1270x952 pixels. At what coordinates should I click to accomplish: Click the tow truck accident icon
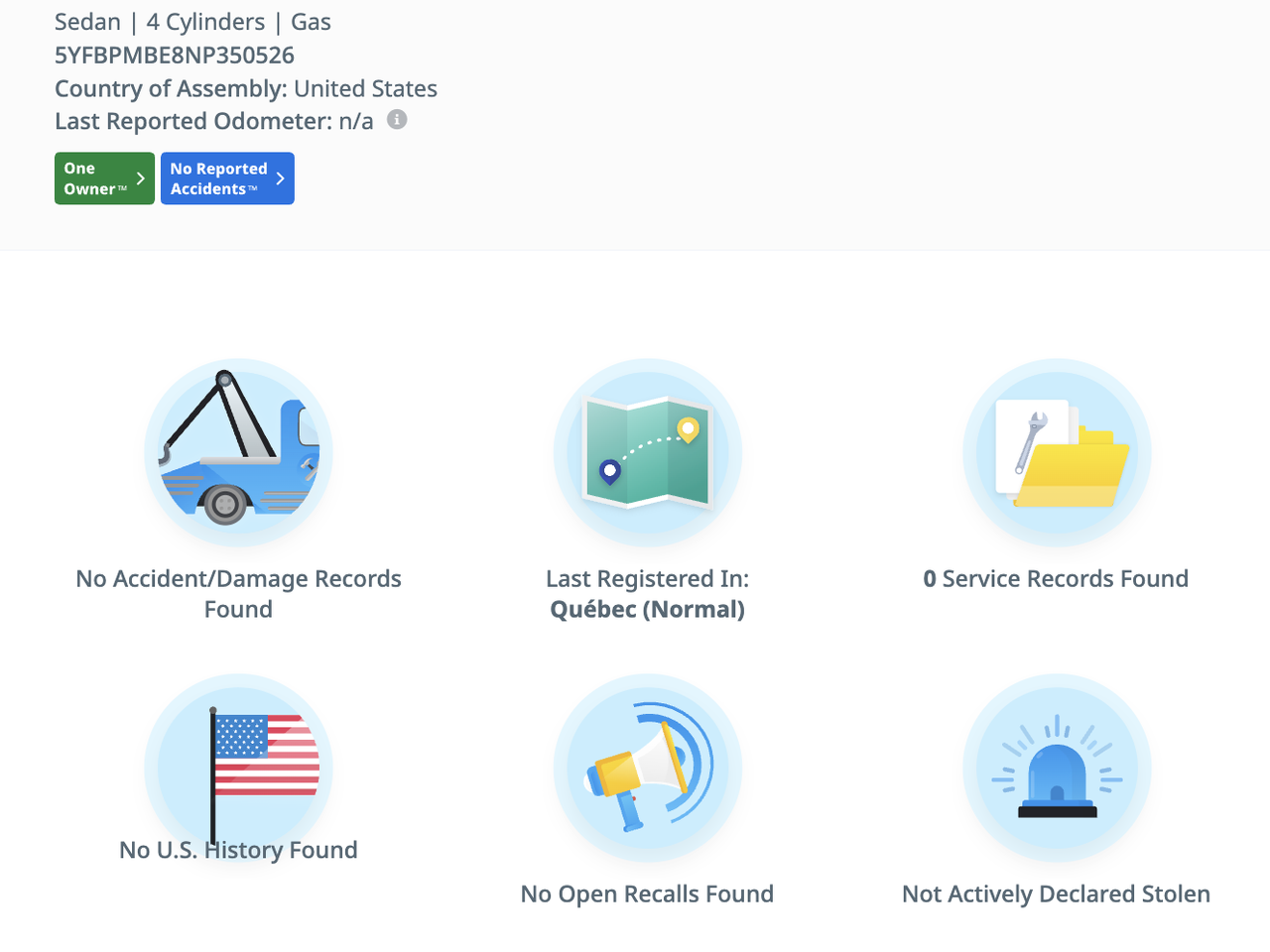[238, 452]
